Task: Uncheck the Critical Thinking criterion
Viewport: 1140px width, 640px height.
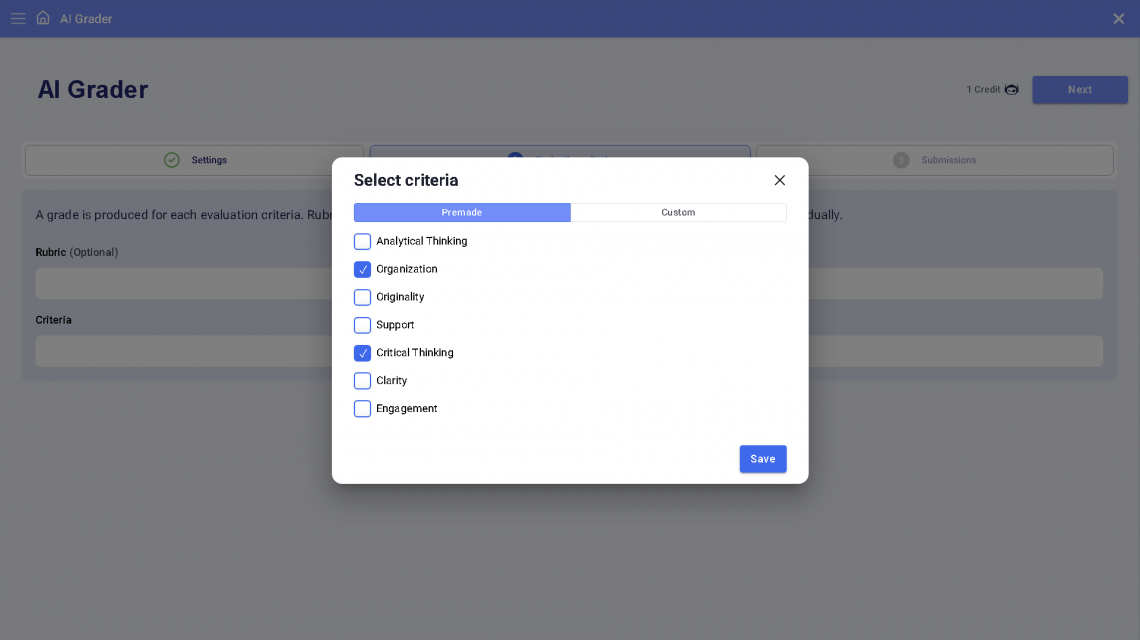Action: (x=362, y=353)
